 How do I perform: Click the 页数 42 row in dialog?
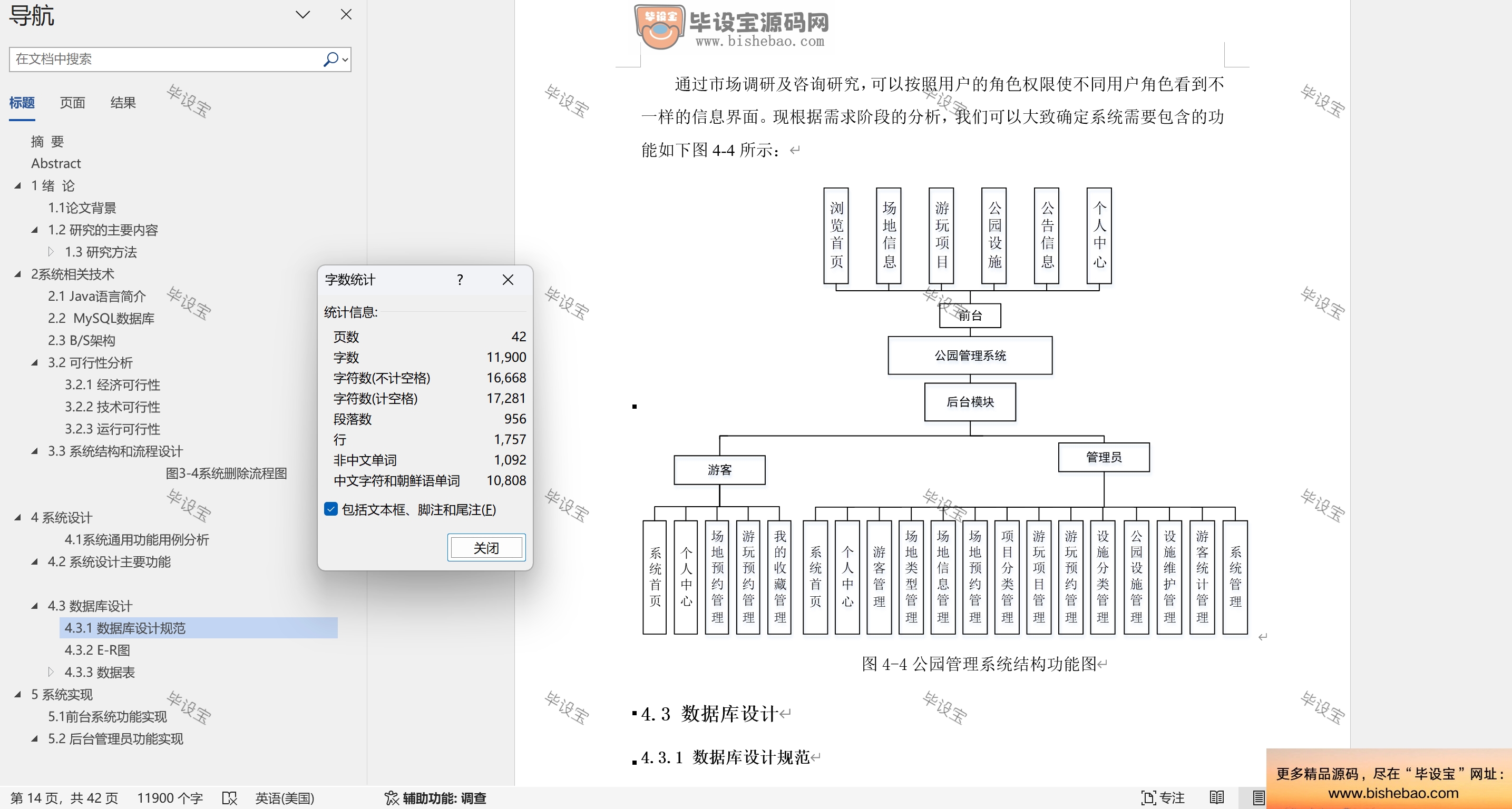[x=429, y=337]
